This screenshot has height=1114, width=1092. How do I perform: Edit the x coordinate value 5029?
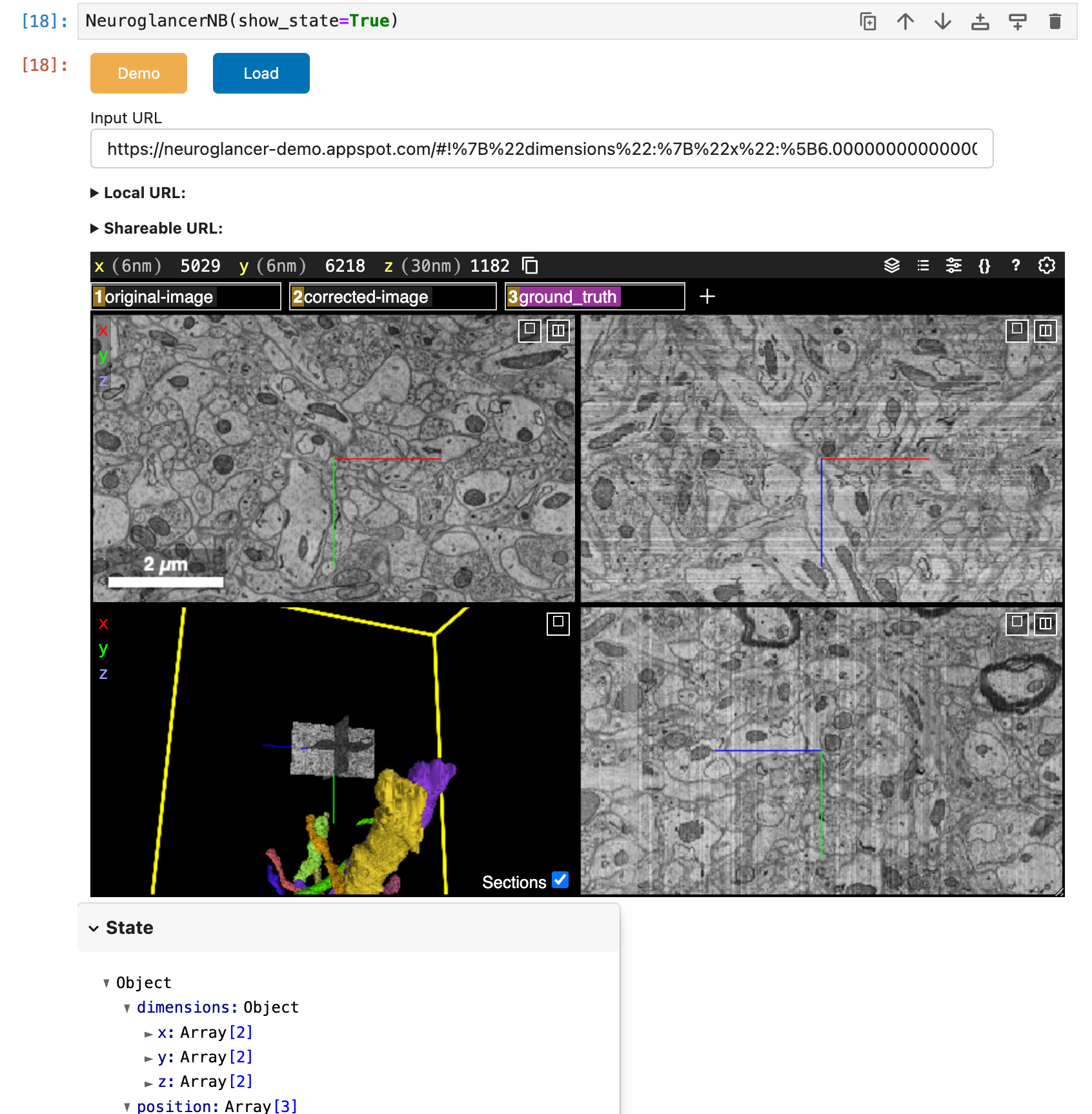tap(201, 266)
